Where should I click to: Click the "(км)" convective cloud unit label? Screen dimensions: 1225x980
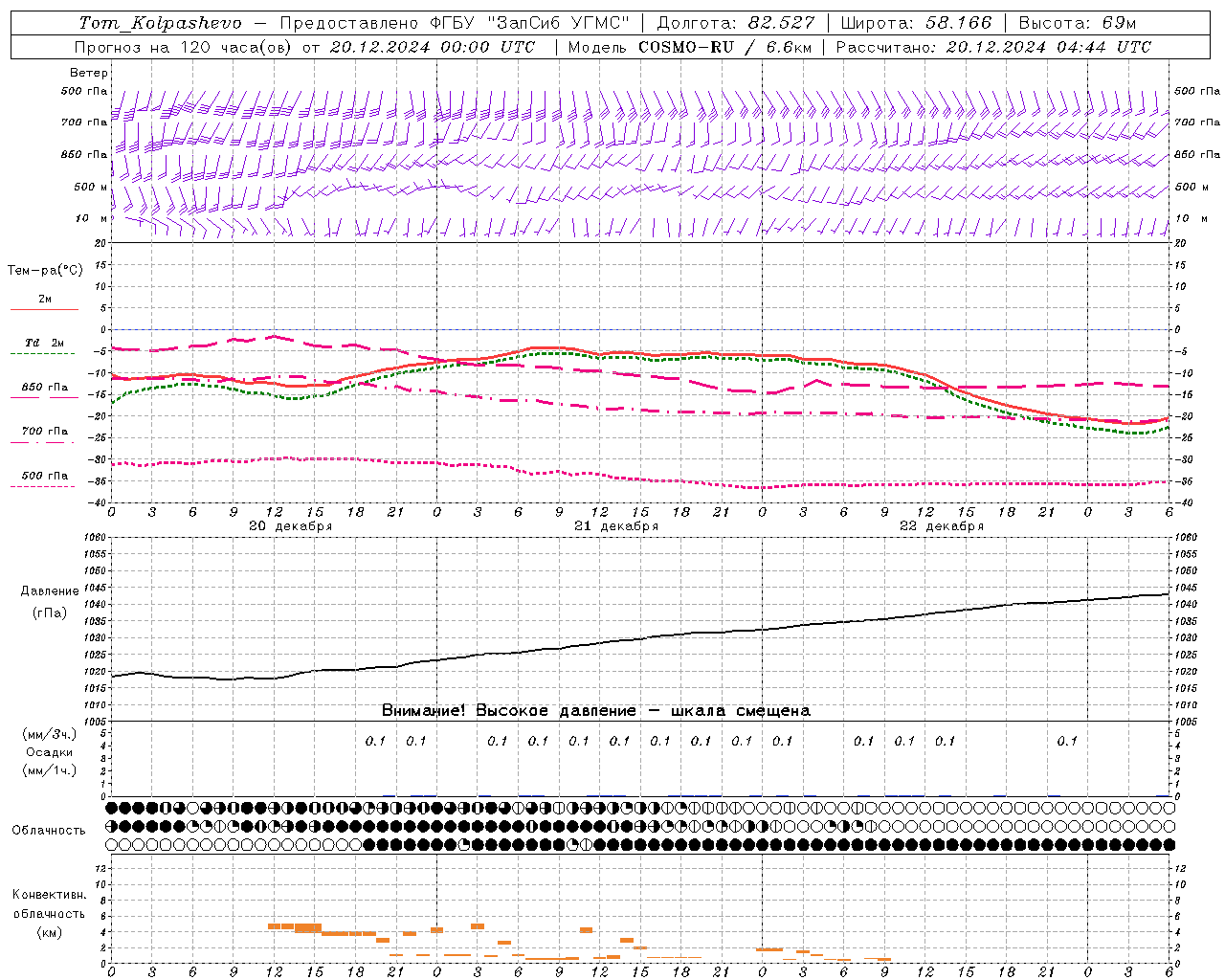point(49,932)
